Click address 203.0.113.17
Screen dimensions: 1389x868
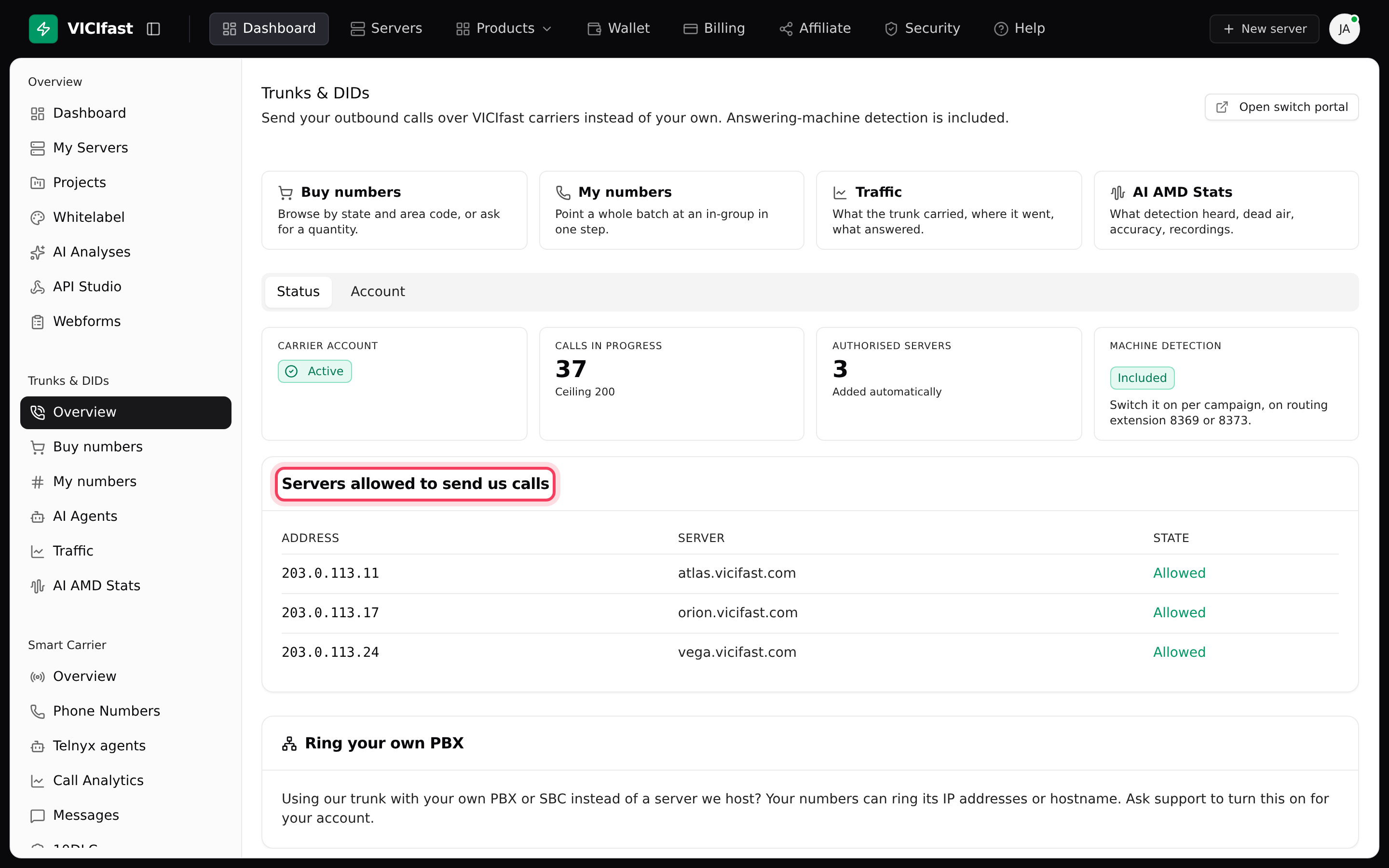tap(330, 612)
